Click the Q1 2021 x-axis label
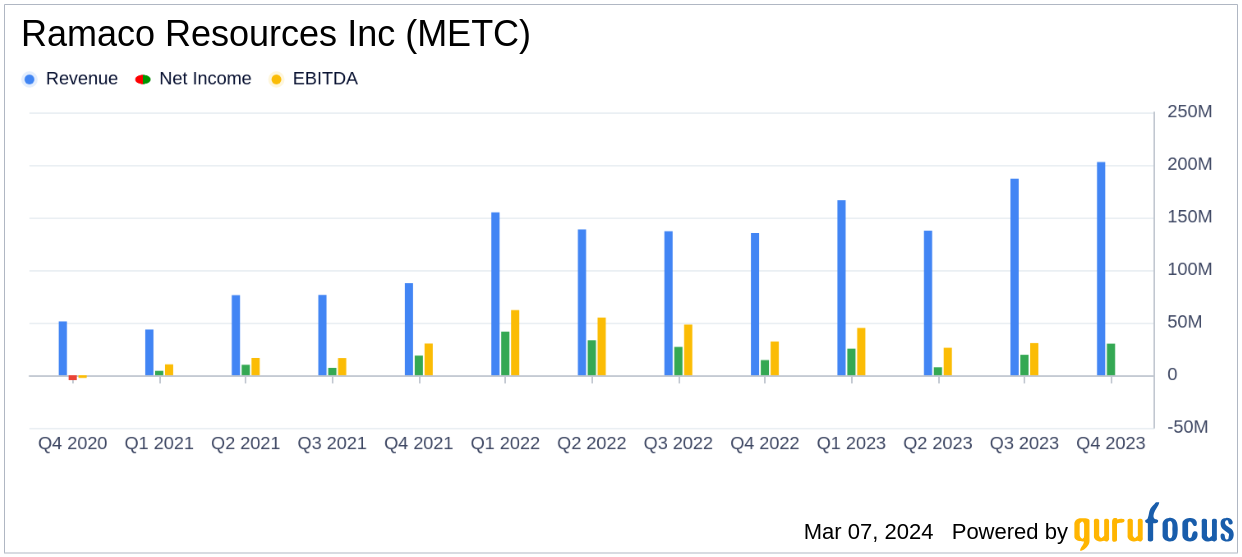 click(159, 444)
